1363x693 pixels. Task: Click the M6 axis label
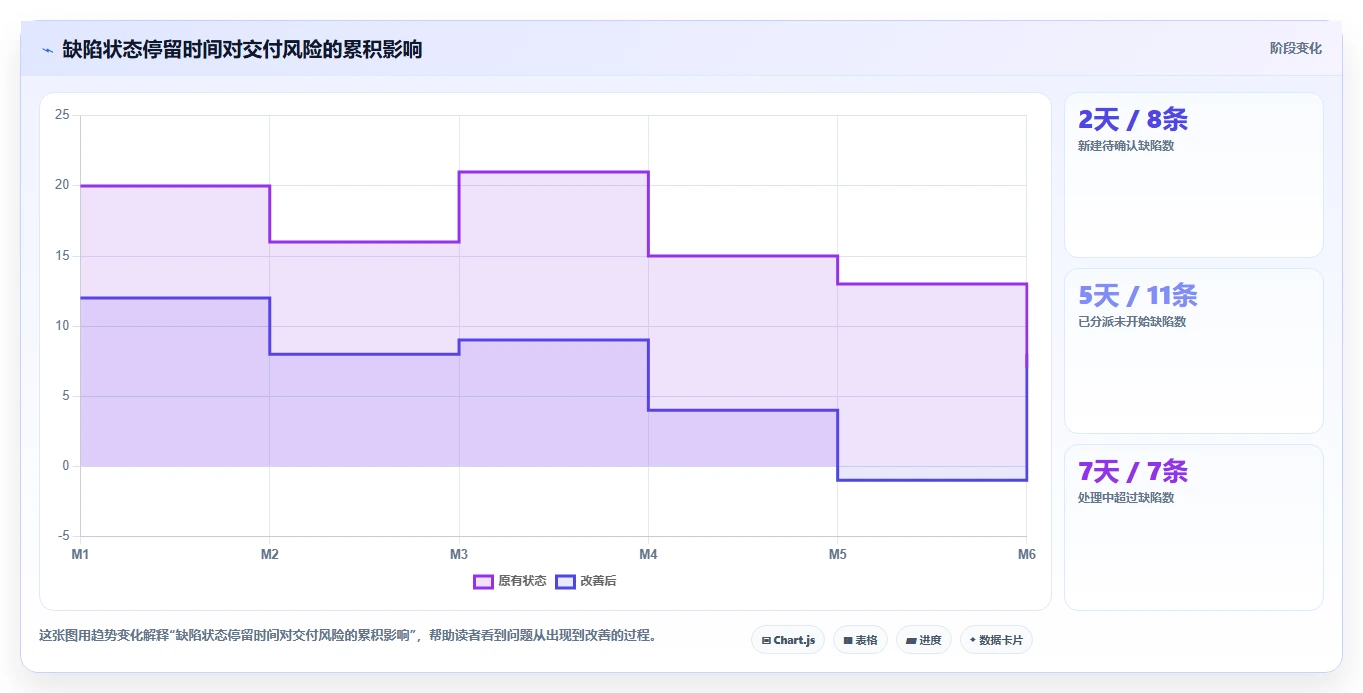click(1026, 554)
